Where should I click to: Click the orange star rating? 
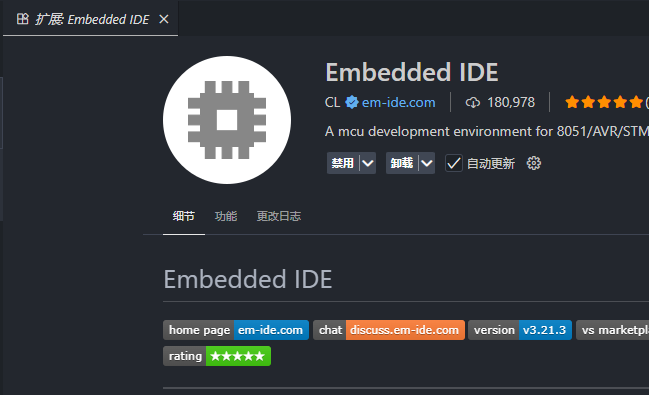coord(604,102)
